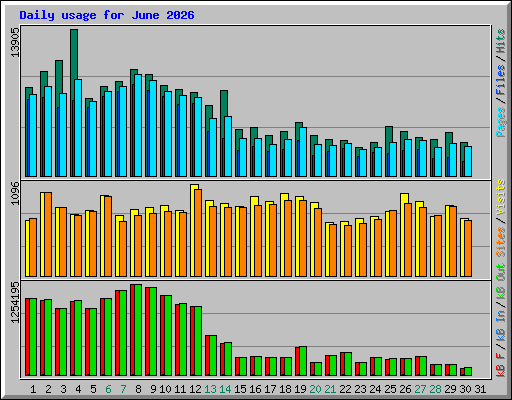The height and width of the screenshot is (400, 512).
Task: Click day label 16 on x-axis
Action: click(x=255, y=389)
